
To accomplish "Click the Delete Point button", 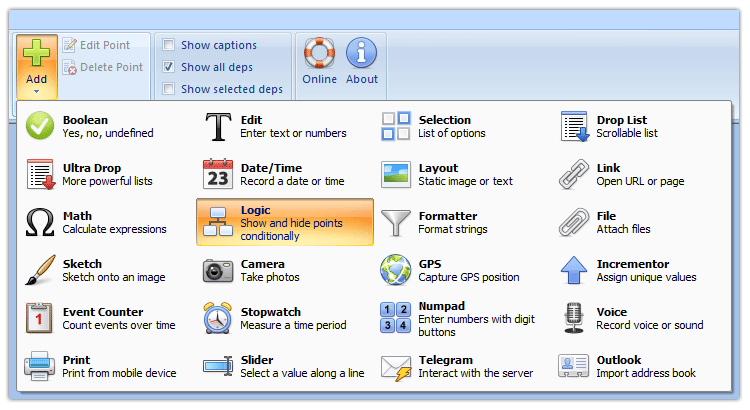I will pyautogui.click(x=103, y=67).
